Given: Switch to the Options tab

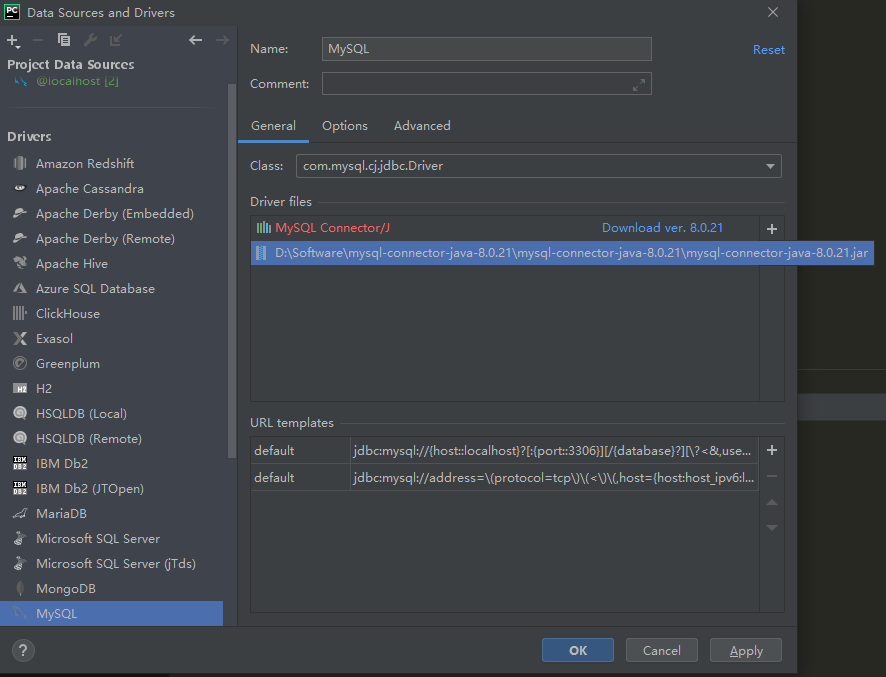Looking at the screenshot, I should click(x=345, y=126).
